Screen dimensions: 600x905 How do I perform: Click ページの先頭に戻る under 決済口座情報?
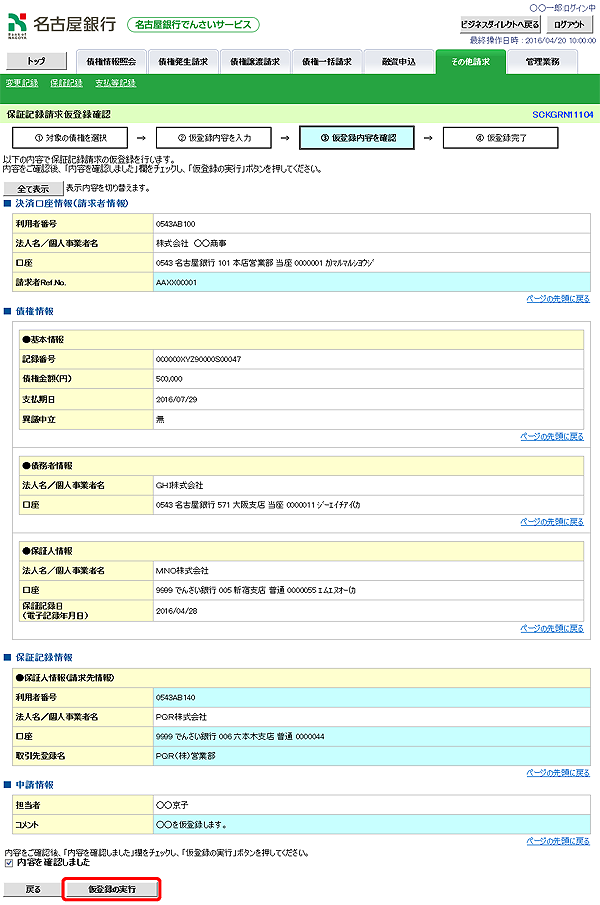pos(558,299)
